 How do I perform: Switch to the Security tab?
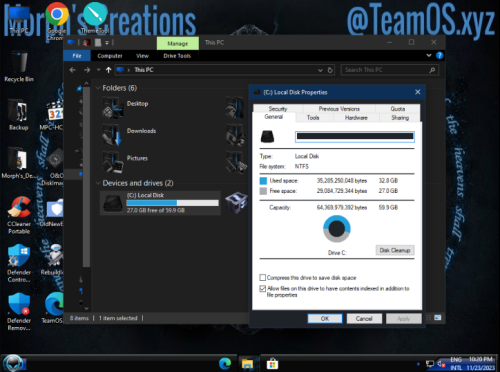tap(278, 109)
